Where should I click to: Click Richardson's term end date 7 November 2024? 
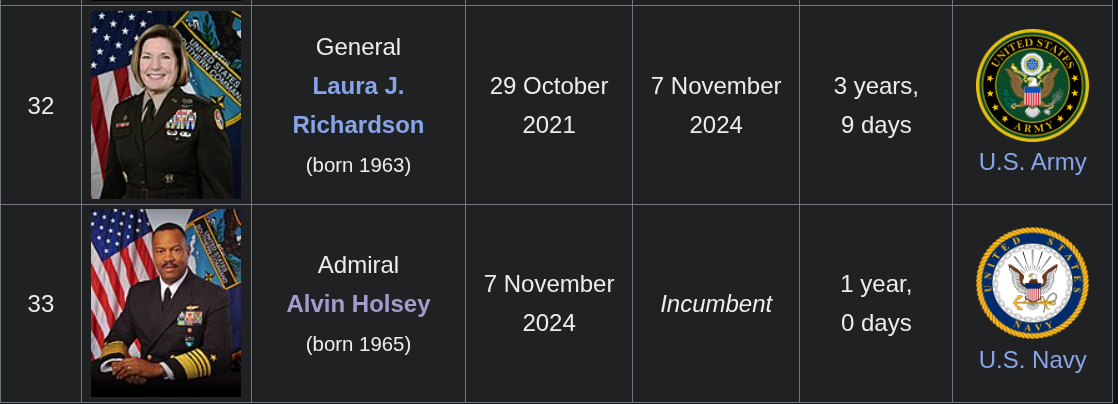pyautogui.click(x=716, y=105)
